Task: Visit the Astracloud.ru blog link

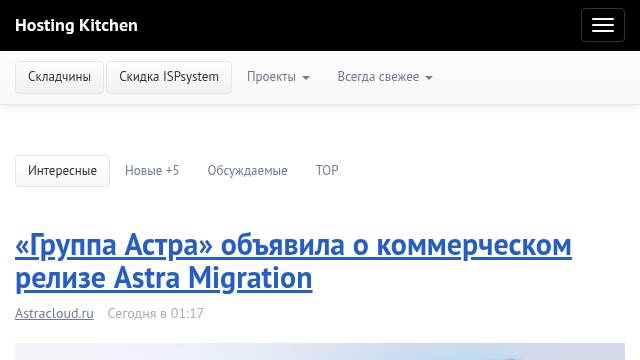Action: click(x=54, y=313)
